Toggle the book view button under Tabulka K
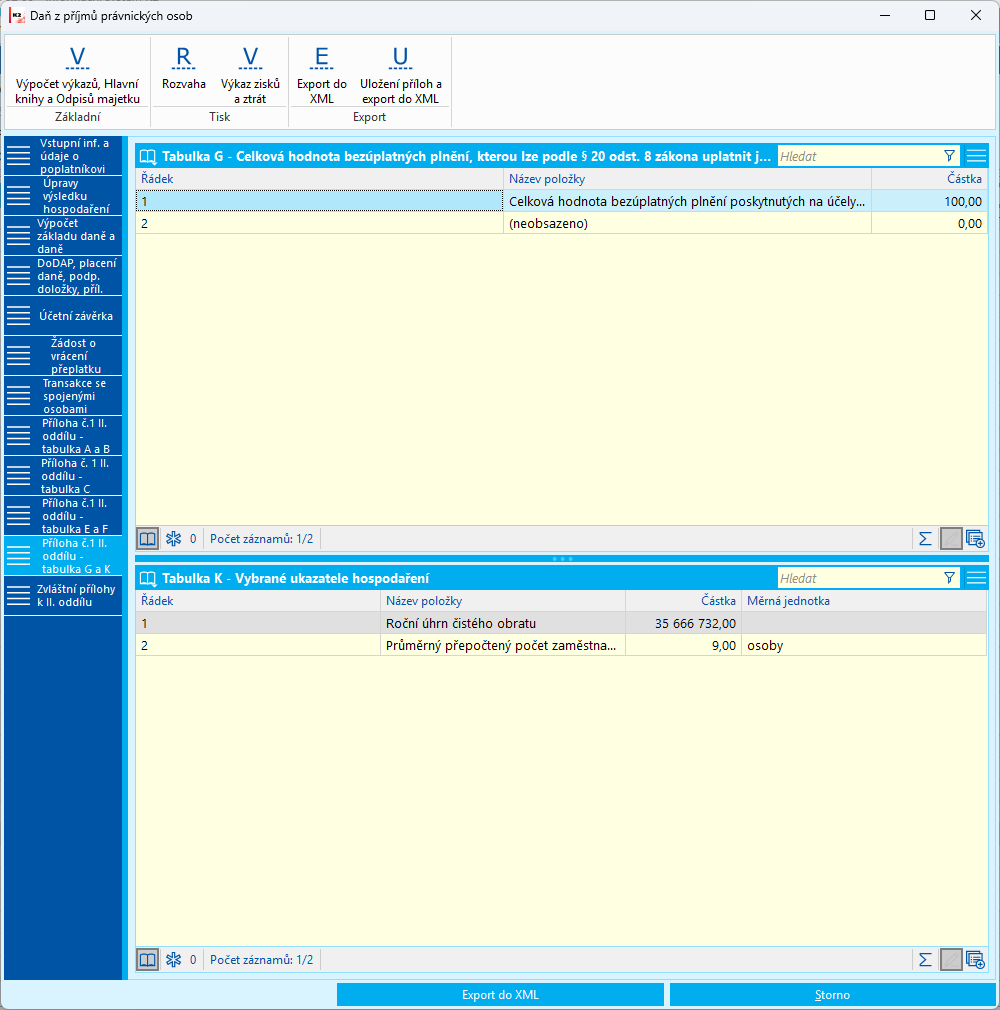 148,960
